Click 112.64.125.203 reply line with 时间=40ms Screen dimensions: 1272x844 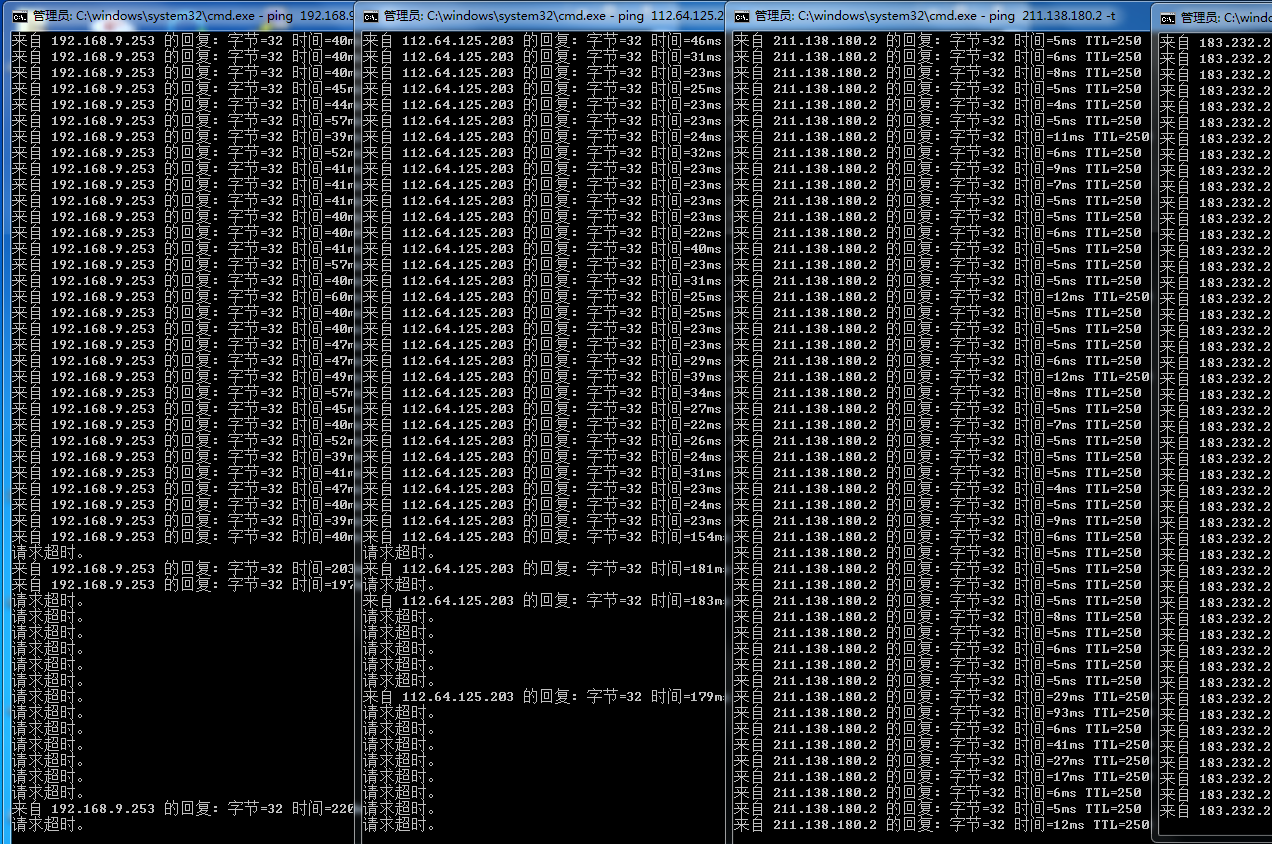tap(542, 249)
